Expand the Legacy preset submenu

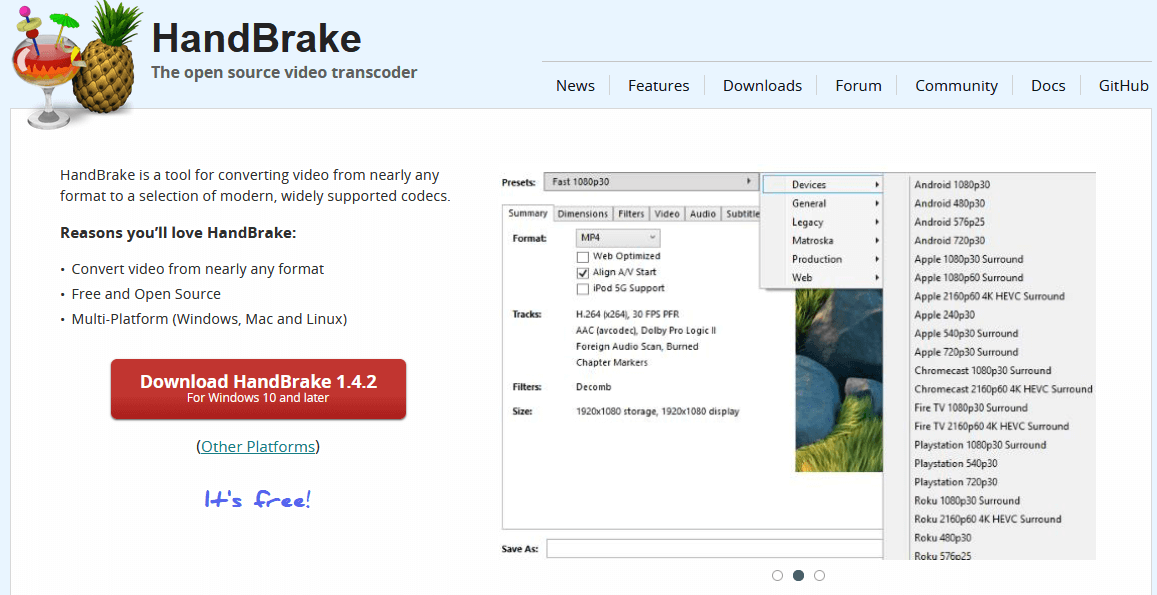pyautogui.click(x=823, y=222)
